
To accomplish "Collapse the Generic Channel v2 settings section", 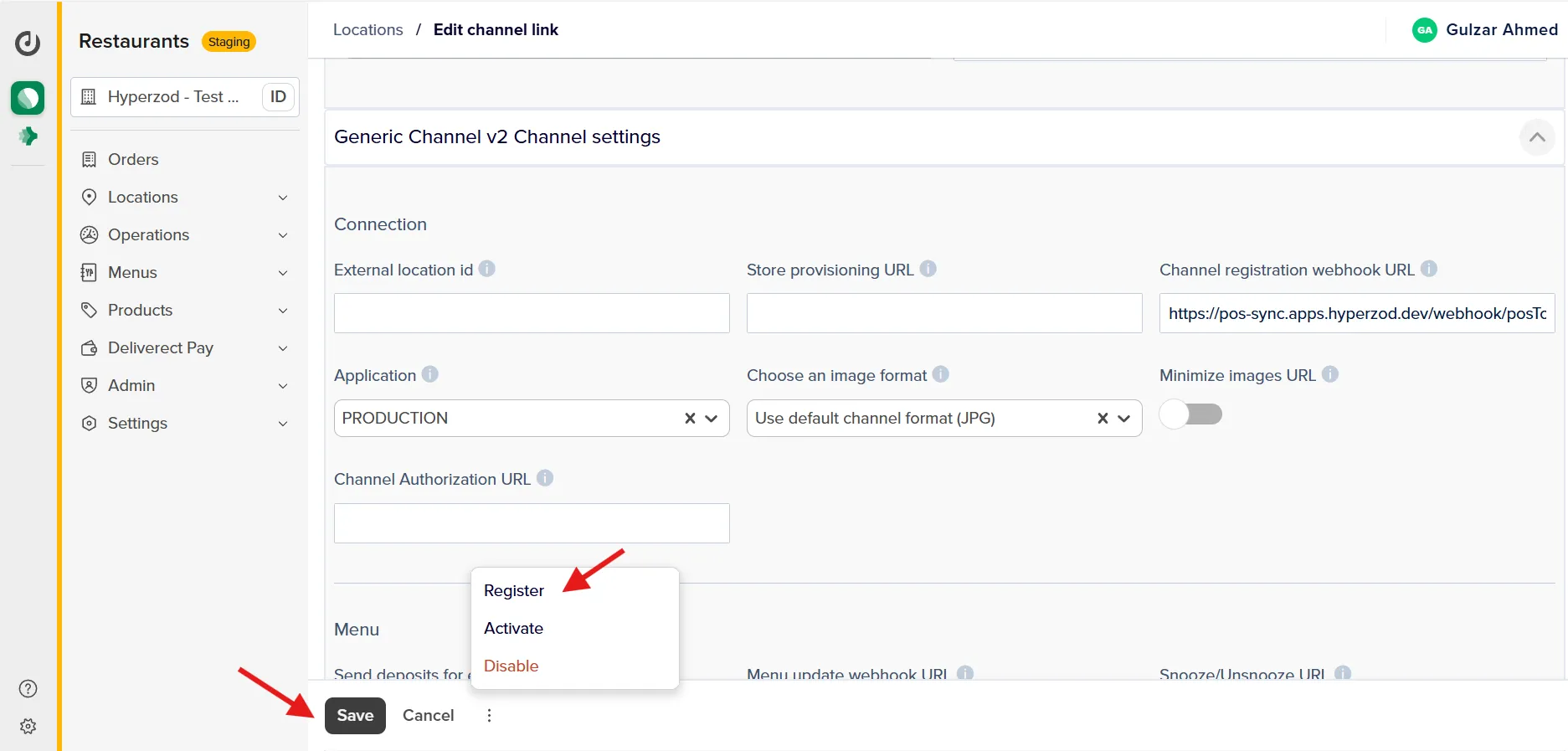I will click(x=1537, y=137).
